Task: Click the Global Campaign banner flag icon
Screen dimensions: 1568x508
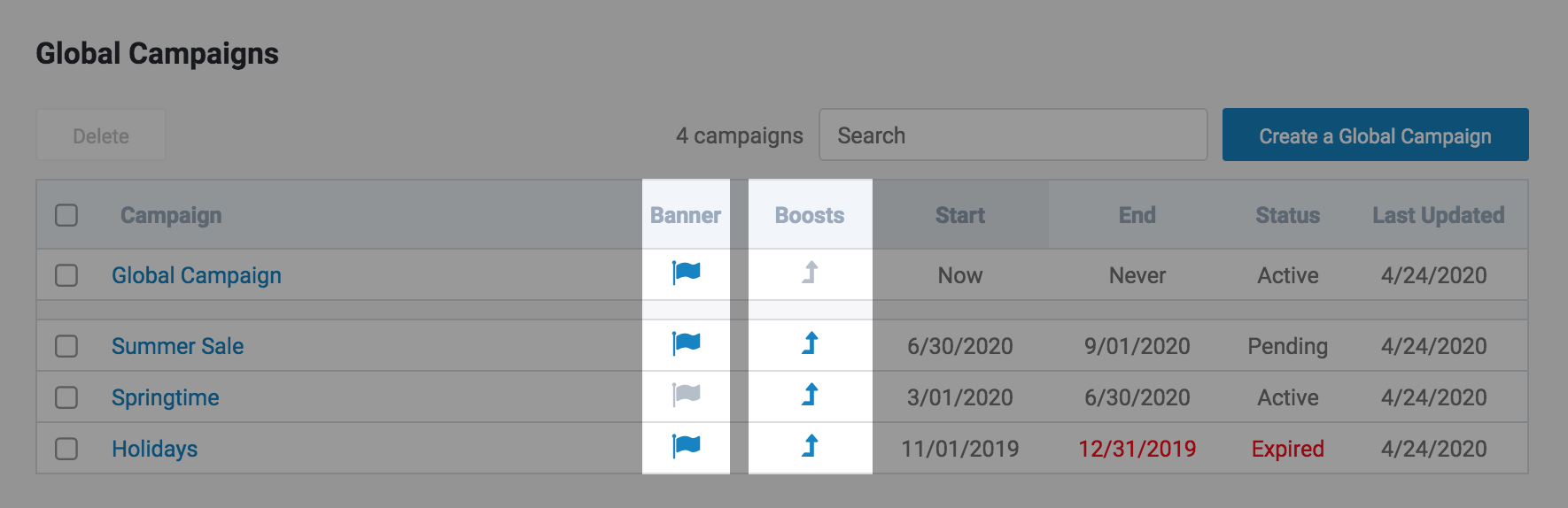Action: pos(687,273)
